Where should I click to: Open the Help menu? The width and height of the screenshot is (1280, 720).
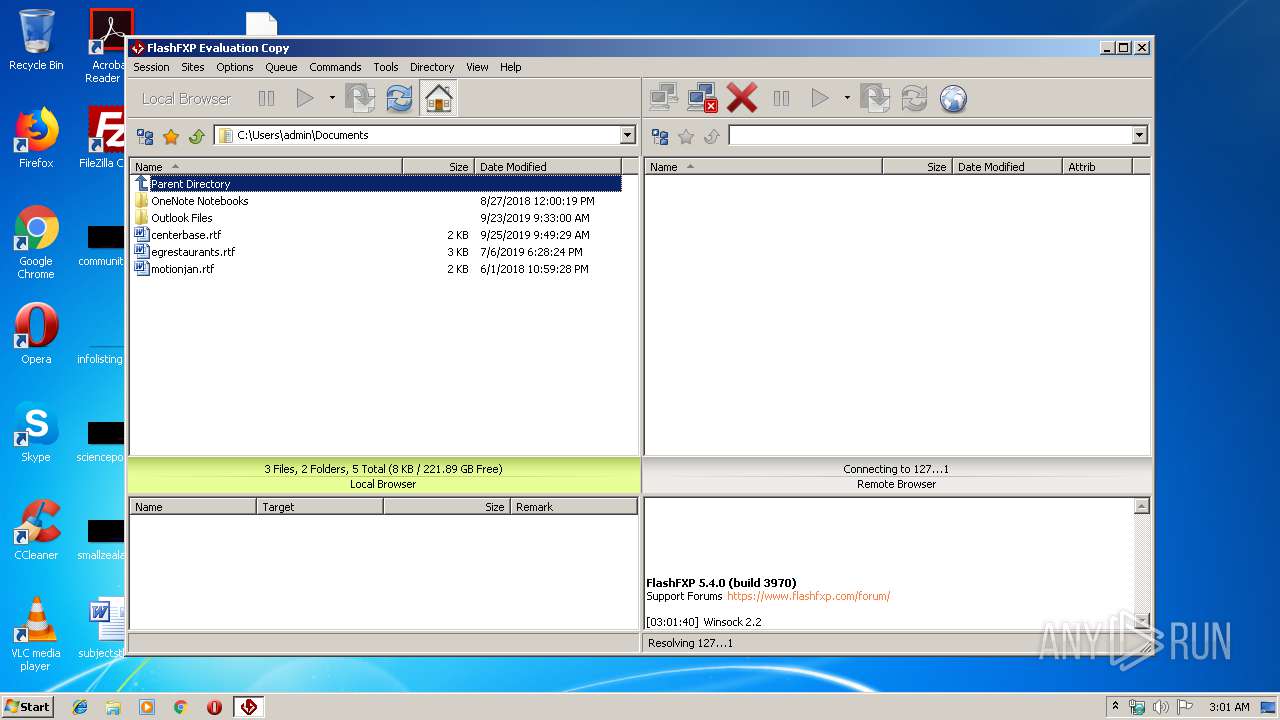click(x=511, y=67)
